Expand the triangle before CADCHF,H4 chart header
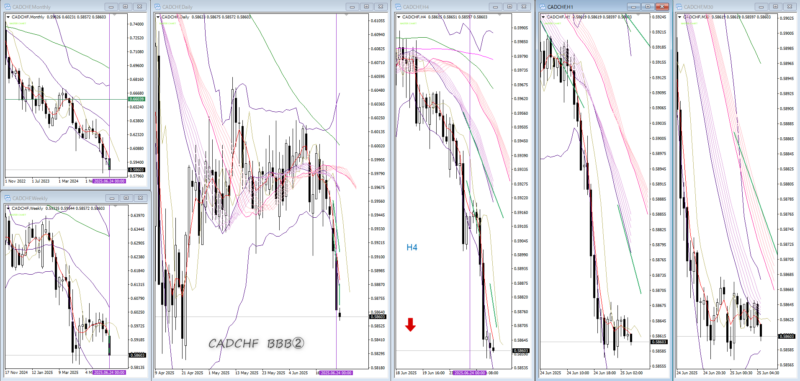 [x=399, y=17]
